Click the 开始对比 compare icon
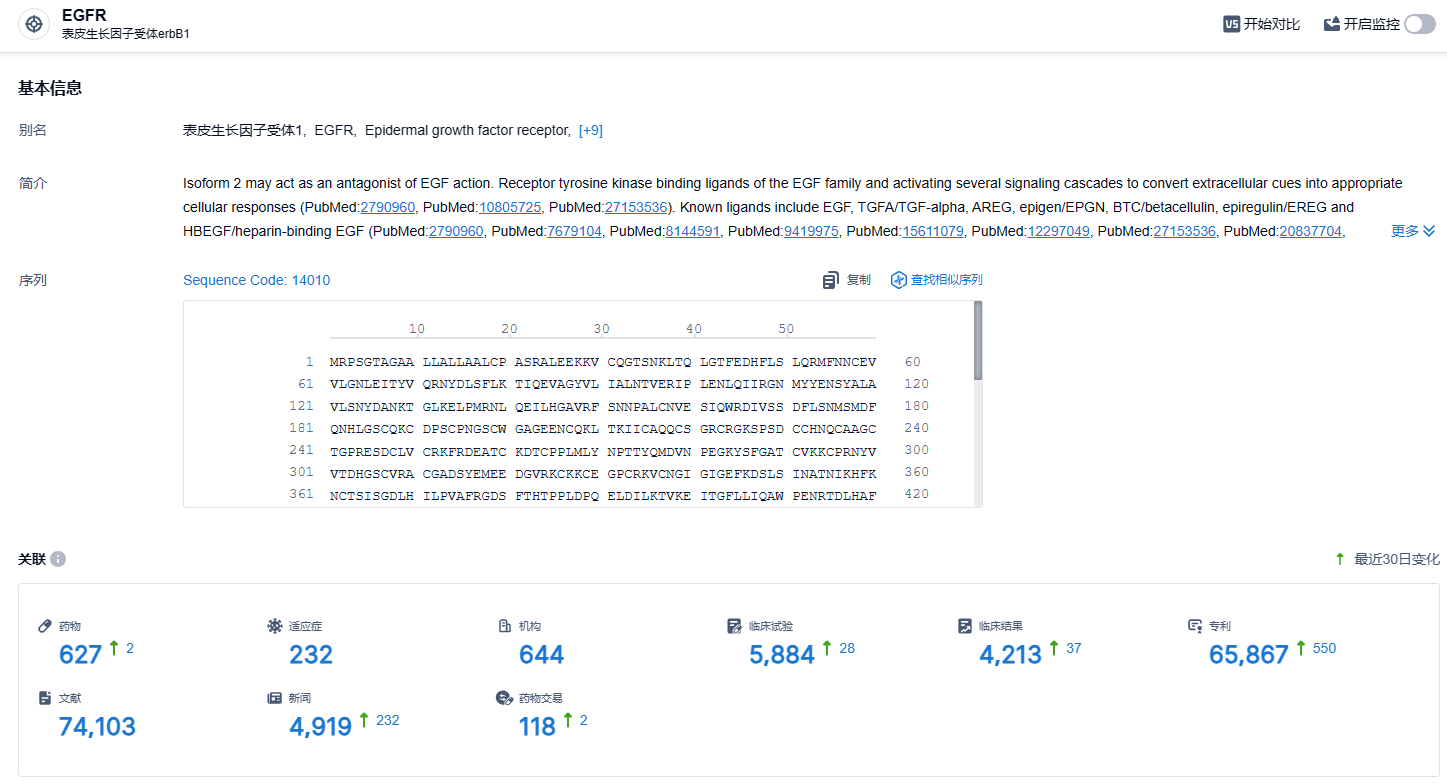Screen dimensions: 1447x784 (1231, 24)
